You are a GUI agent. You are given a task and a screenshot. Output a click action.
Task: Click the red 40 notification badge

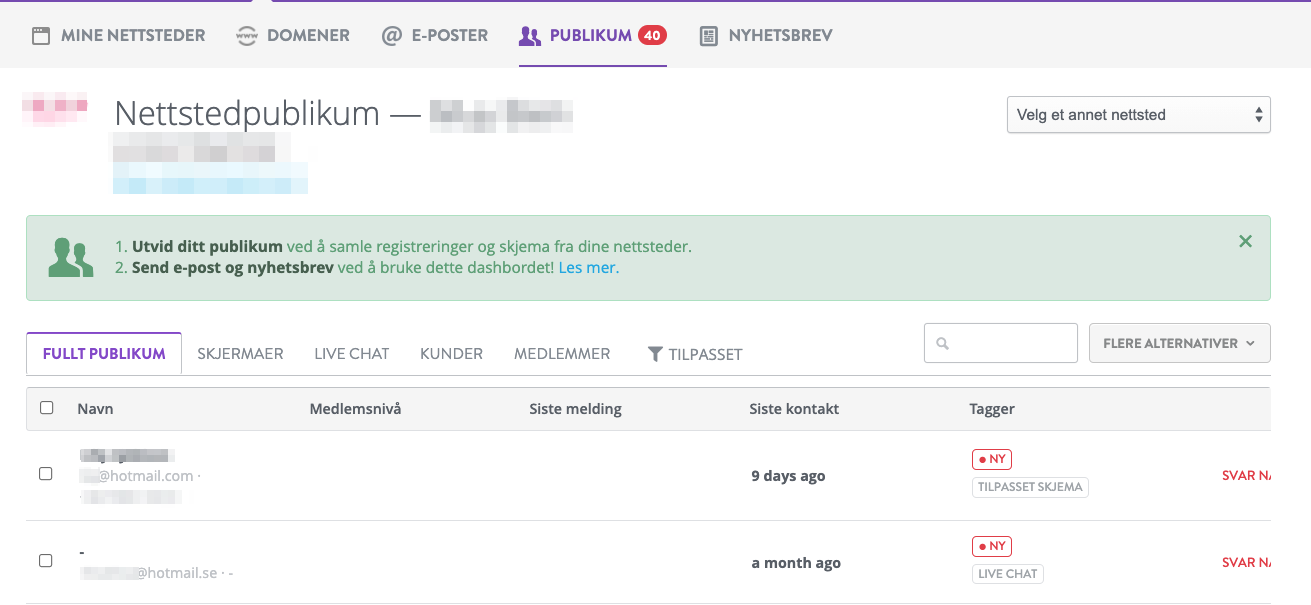pyautogui.click(x=652, y=35)
